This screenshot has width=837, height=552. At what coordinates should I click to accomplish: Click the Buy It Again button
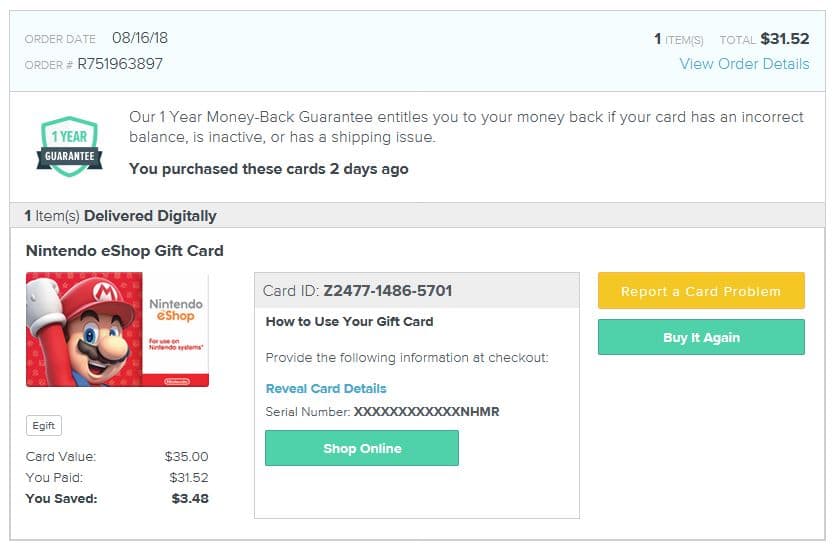[x=701, y=337]
